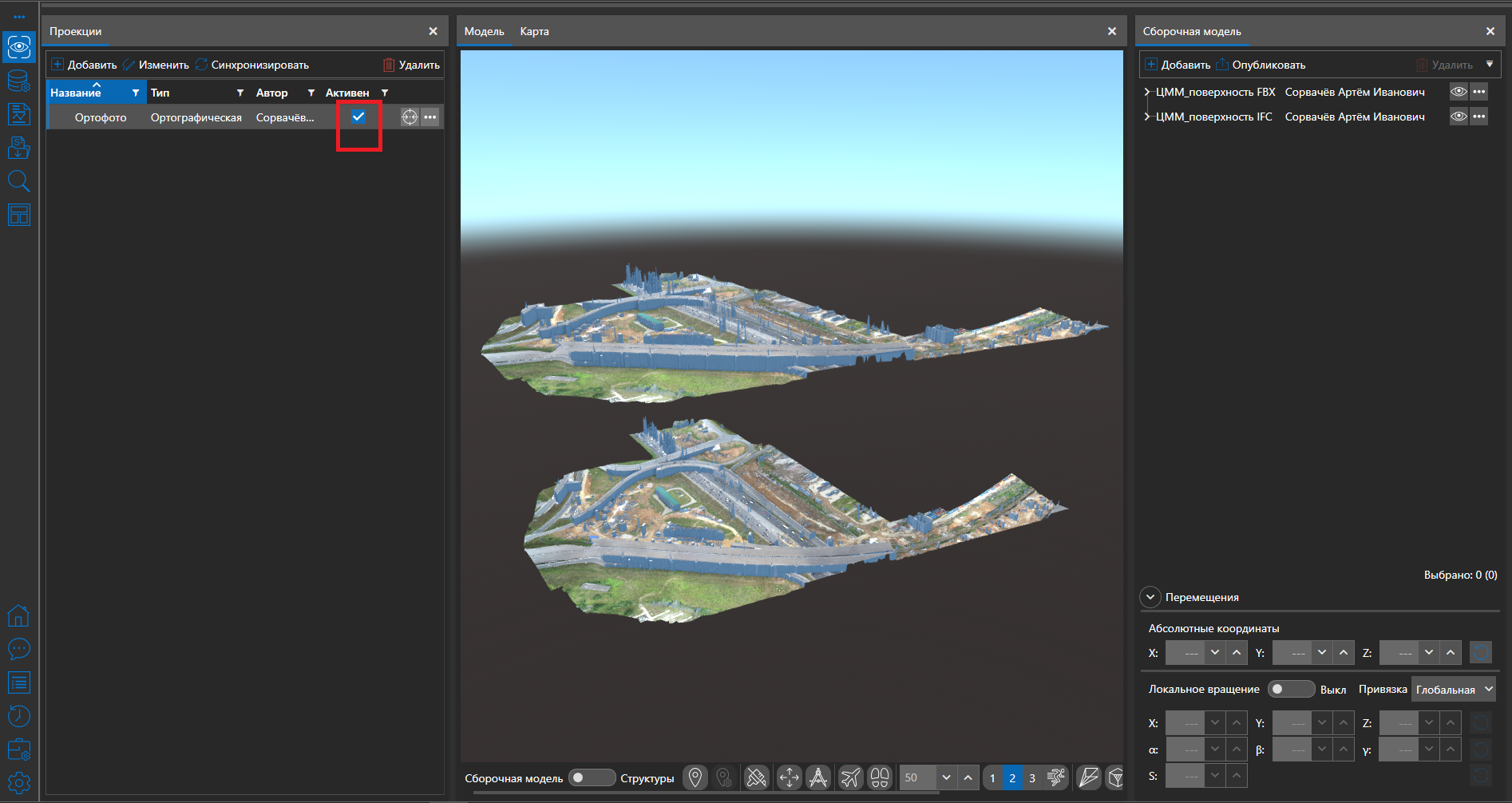The image size is (1512, 803).
Task: Toggle the Сборочная модель / Структуры switch
Action: point(592,777)
